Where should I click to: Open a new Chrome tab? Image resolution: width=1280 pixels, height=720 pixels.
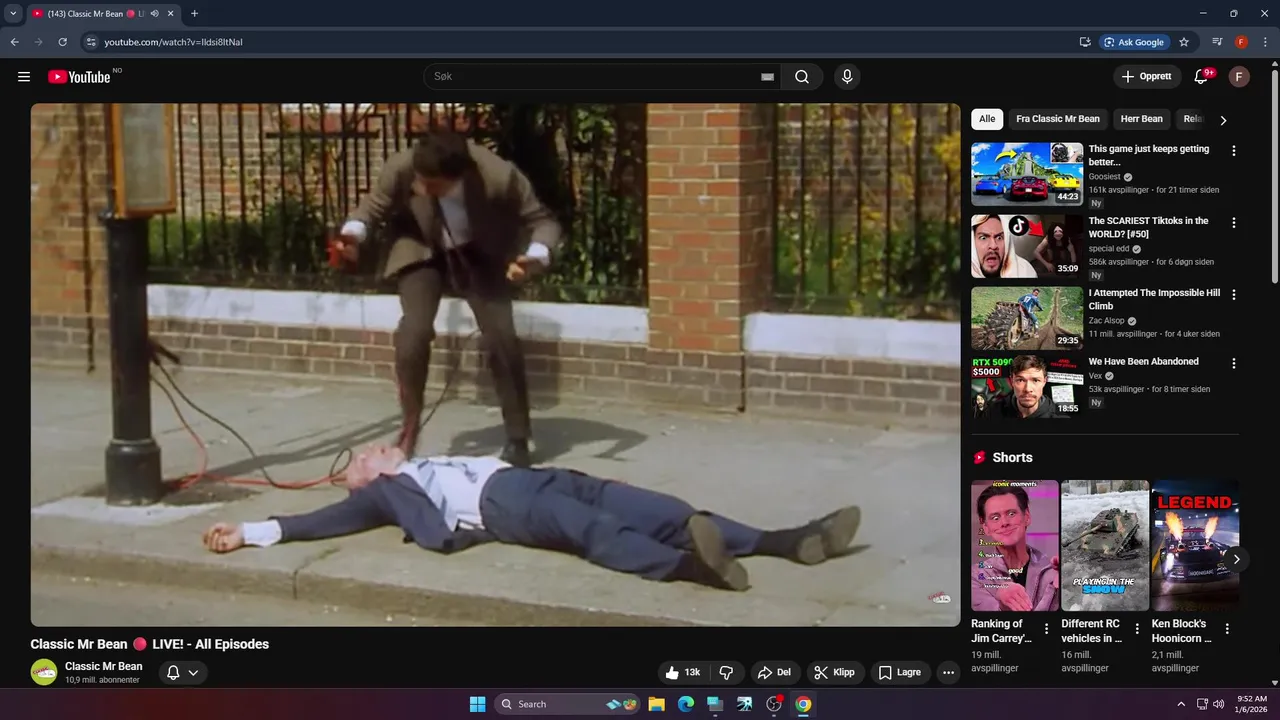coord(194,14)
